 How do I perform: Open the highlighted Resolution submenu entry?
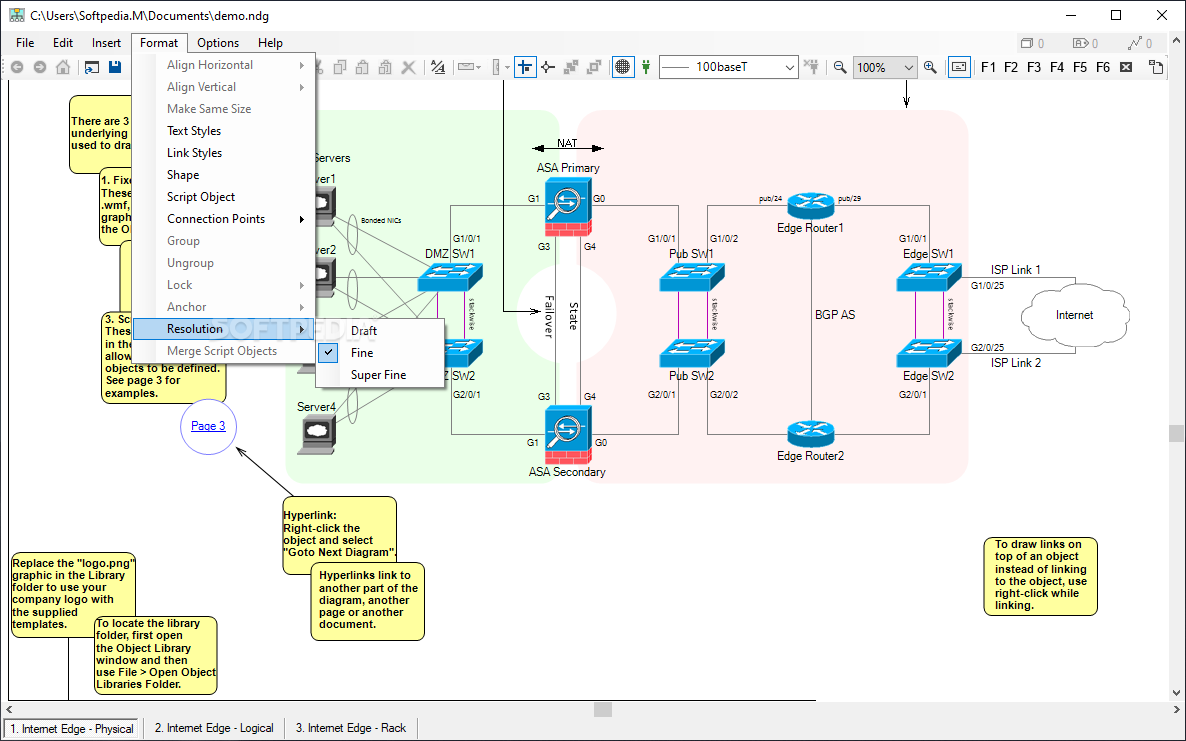click(x=224, y=329)
